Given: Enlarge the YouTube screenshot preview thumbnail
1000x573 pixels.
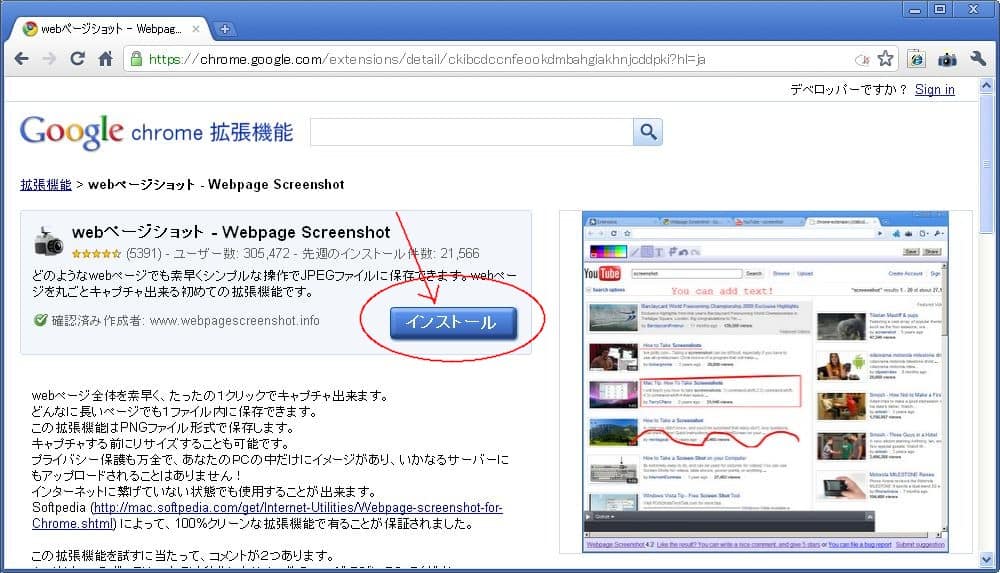Looking at the screenshot, I should (765, 381).
